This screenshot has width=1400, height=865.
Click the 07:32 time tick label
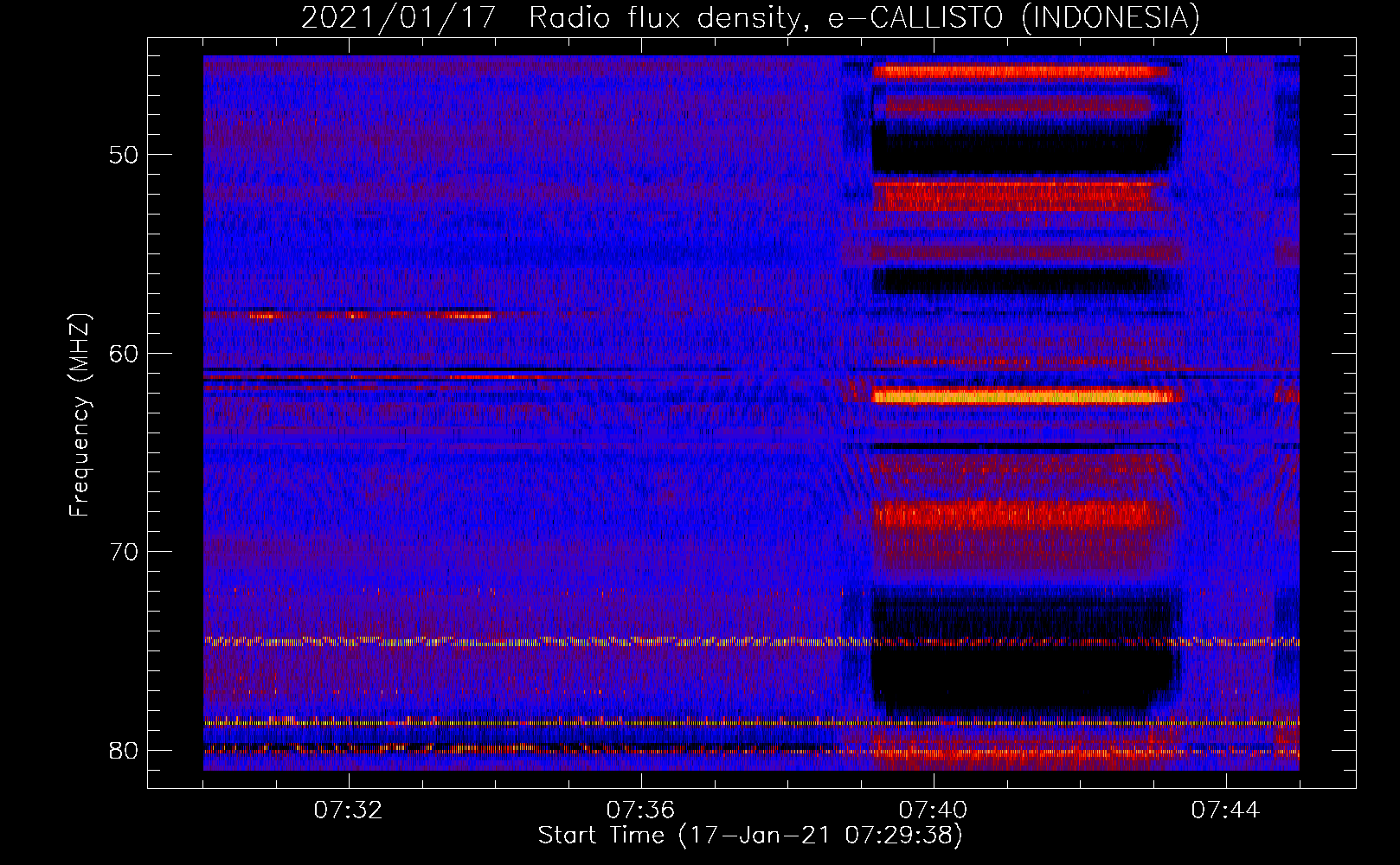click(348, 811)
